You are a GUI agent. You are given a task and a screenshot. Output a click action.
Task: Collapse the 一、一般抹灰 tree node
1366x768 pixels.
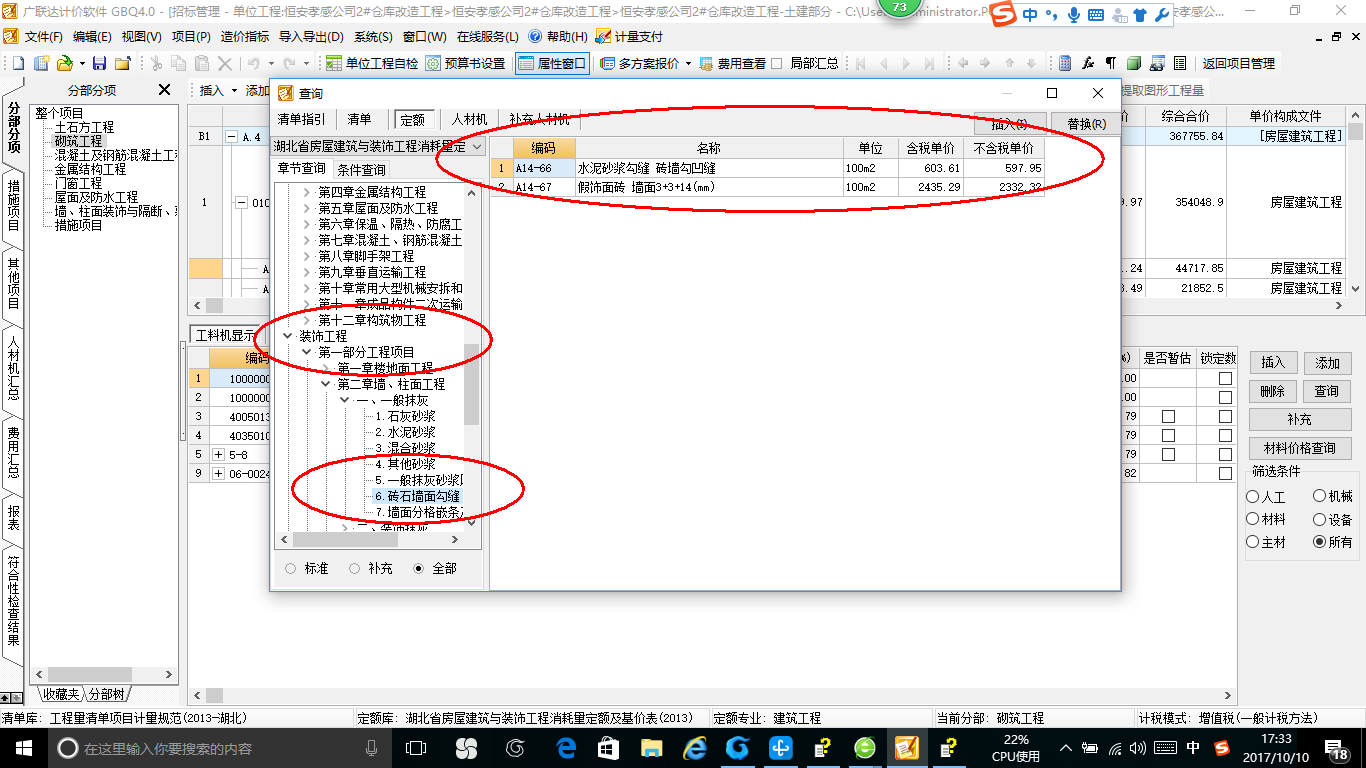[344, 400]
